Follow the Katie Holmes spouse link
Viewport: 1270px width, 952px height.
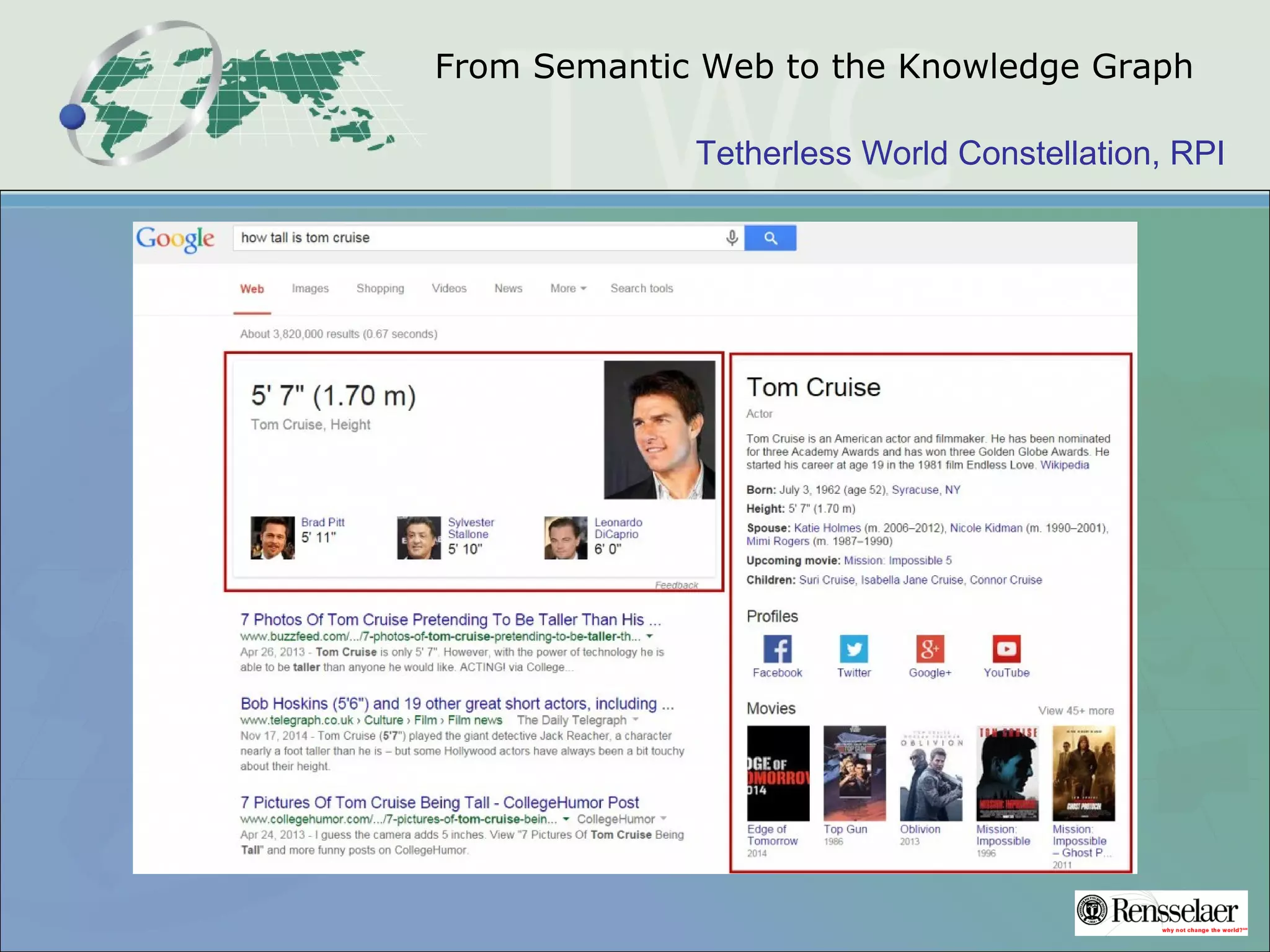pos(827,528)
